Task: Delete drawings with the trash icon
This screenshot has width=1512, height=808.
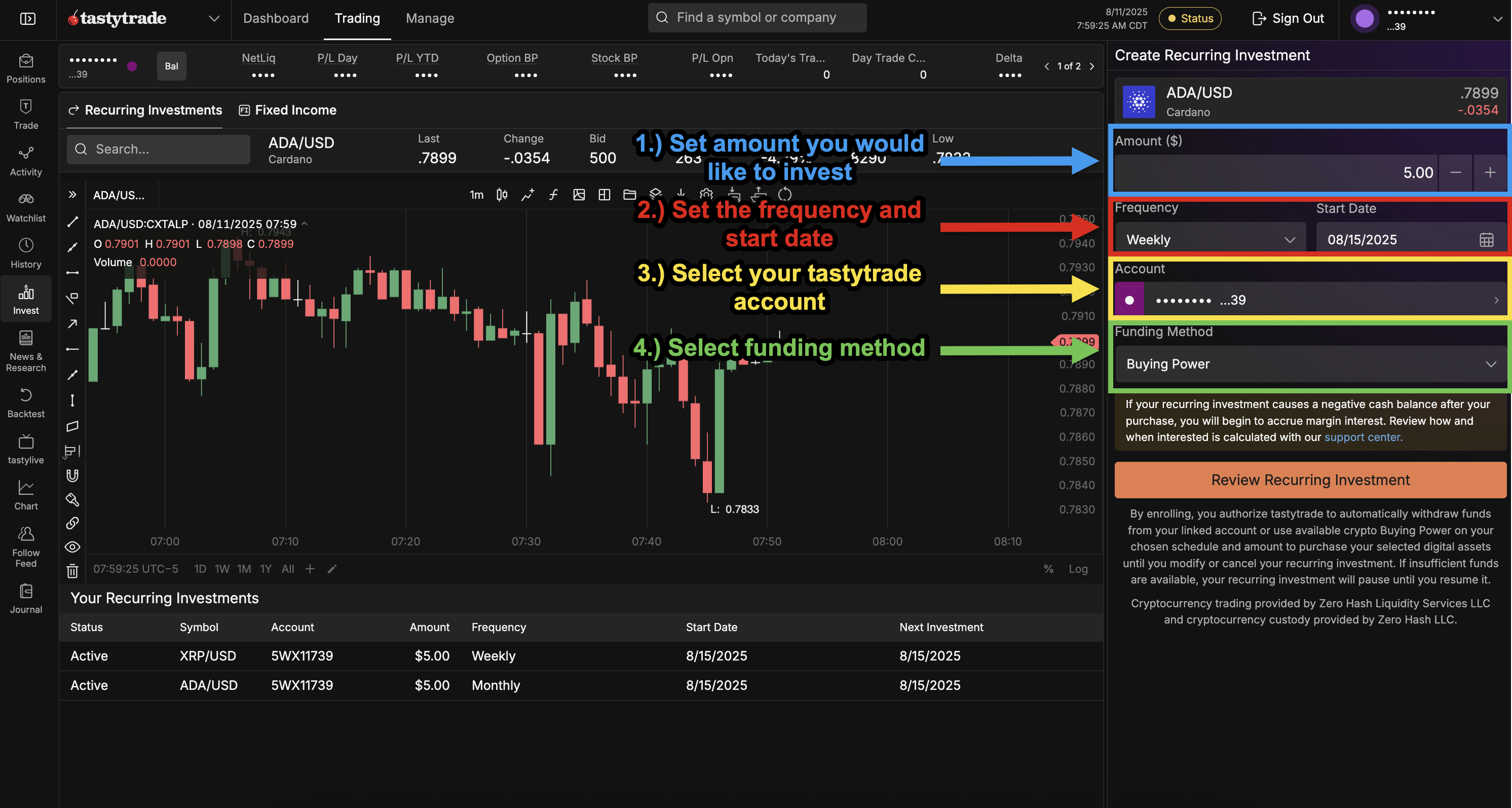Action: [72, 570]
